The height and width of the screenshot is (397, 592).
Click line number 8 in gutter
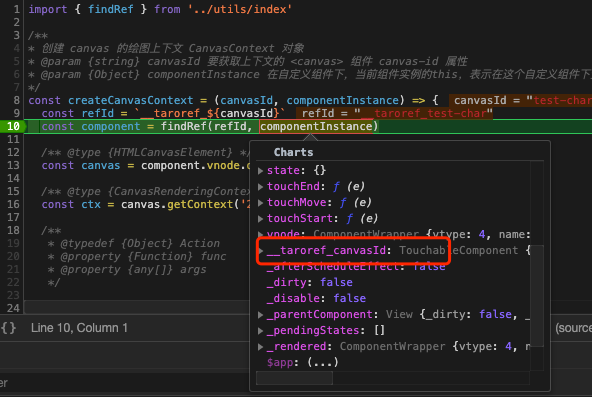16,100
